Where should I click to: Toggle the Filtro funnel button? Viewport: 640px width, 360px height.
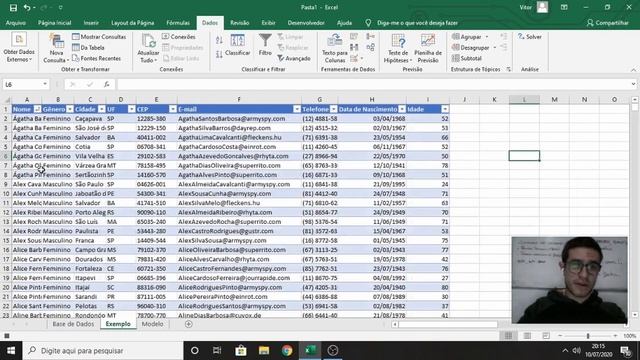[x=265, y=45]
